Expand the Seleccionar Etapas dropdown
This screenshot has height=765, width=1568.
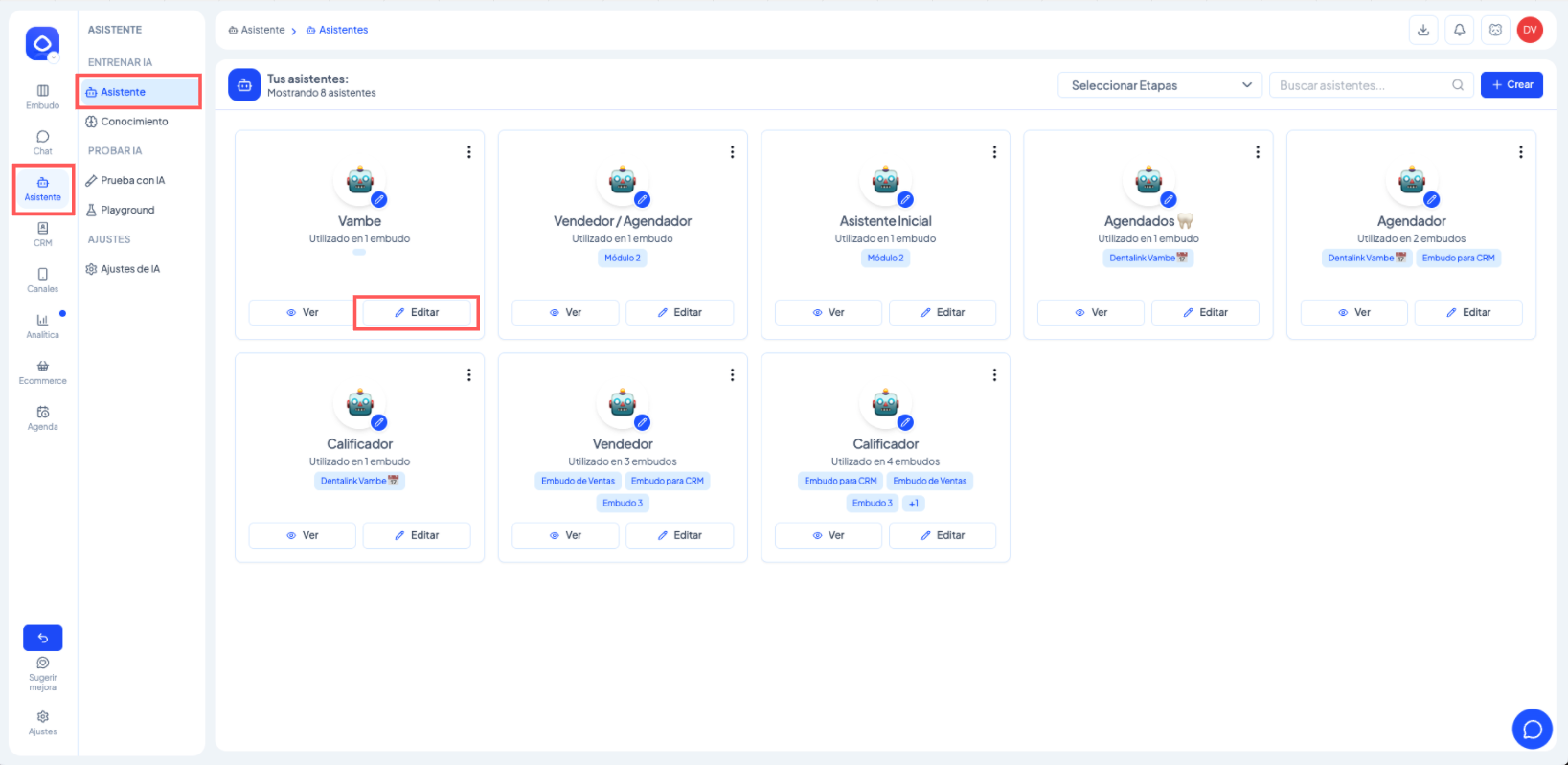click(1160, 85)
